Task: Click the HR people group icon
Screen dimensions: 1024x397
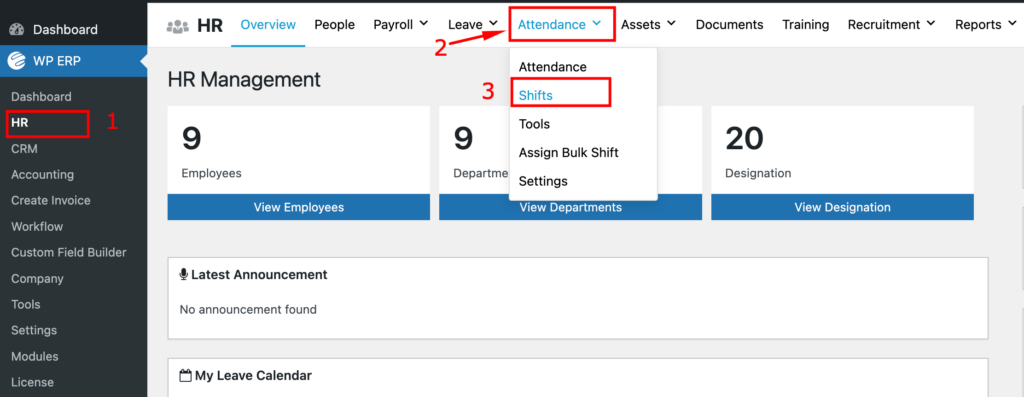Action: [x=178, y=25]
